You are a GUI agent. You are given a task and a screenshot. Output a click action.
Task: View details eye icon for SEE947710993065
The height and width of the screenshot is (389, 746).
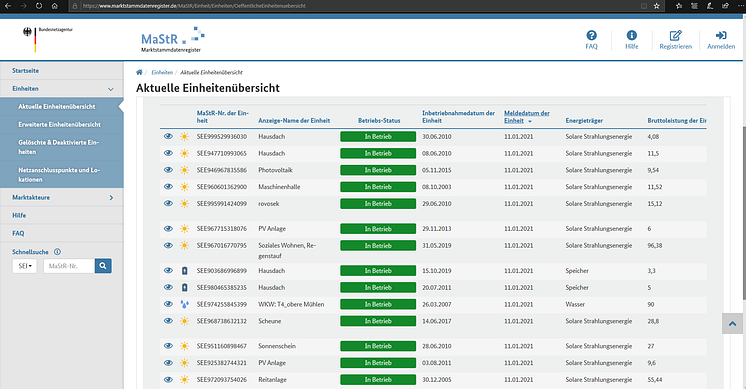[x=168, y=153]
